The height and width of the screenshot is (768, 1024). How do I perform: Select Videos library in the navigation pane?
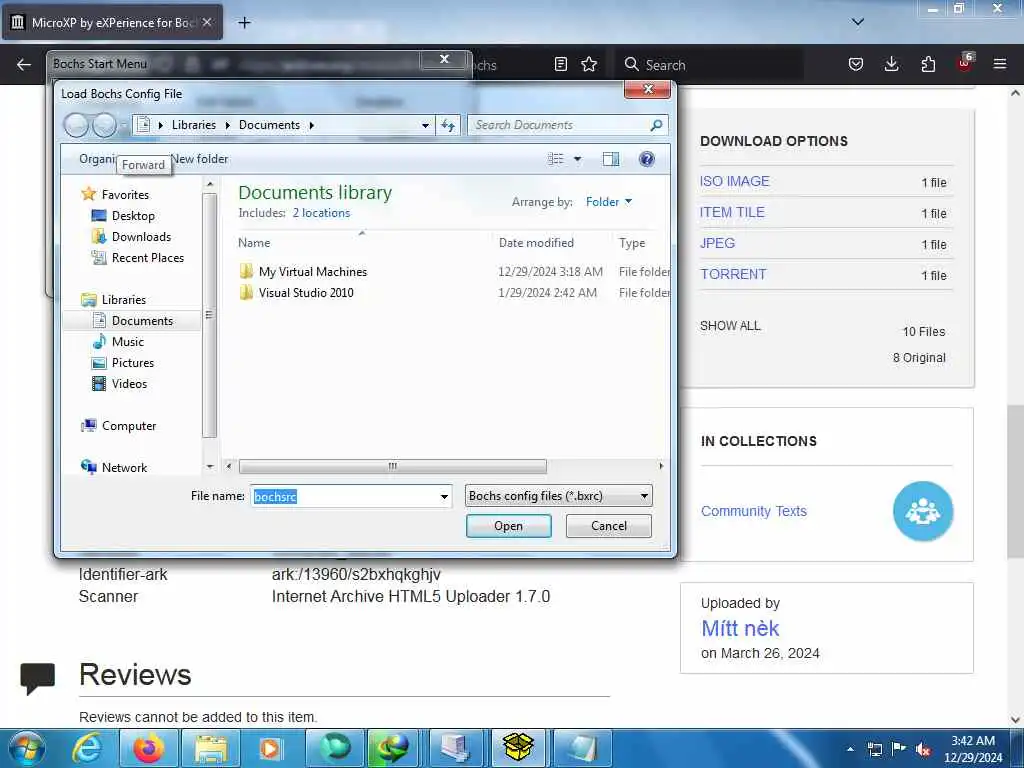[x=129, y=383]
